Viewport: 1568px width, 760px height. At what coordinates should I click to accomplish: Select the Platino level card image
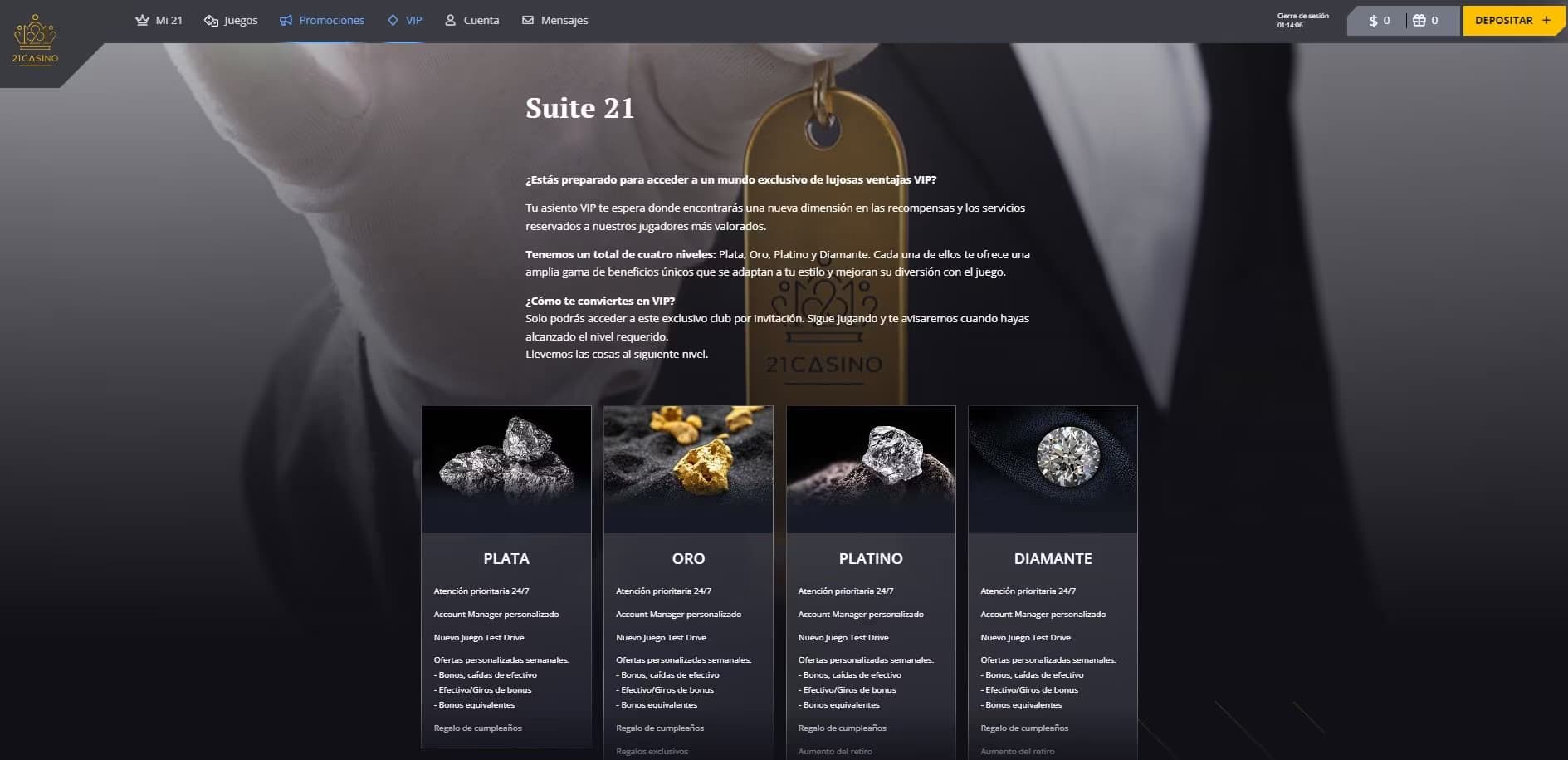pyautogui.click(x=871, y=469)
